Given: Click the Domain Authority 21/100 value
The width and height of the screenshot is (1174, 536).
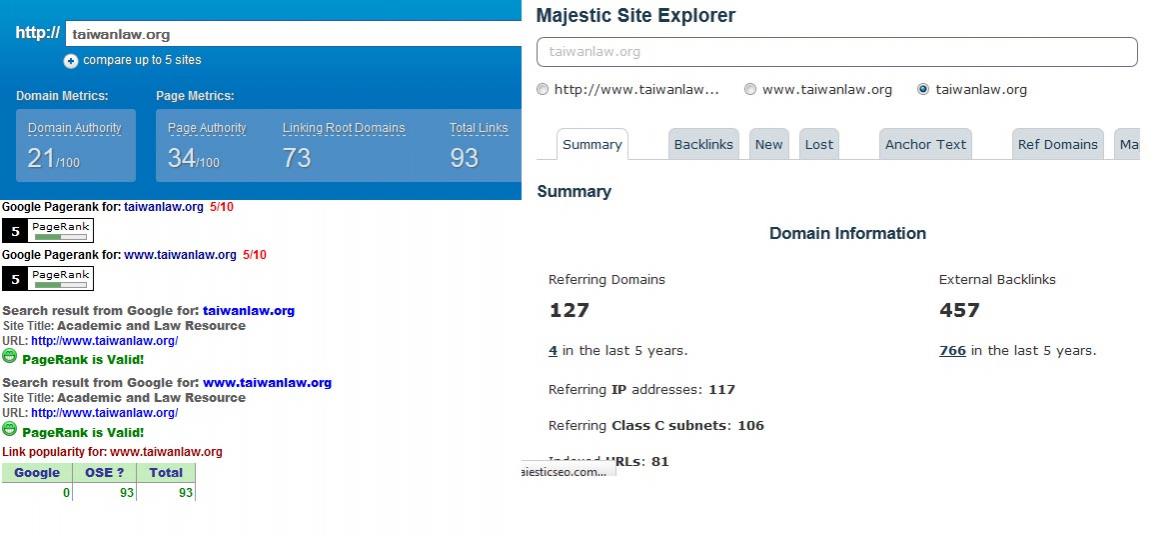Looking at the screenshot, I should (x=53, y=158).
